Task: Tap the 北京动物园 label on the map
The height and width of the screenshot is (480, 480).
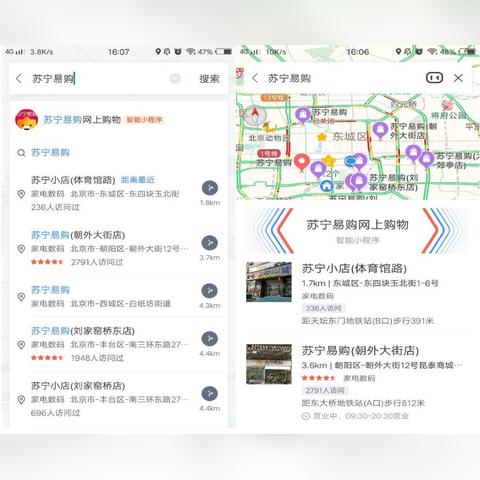Action: [x=269, y=138]
